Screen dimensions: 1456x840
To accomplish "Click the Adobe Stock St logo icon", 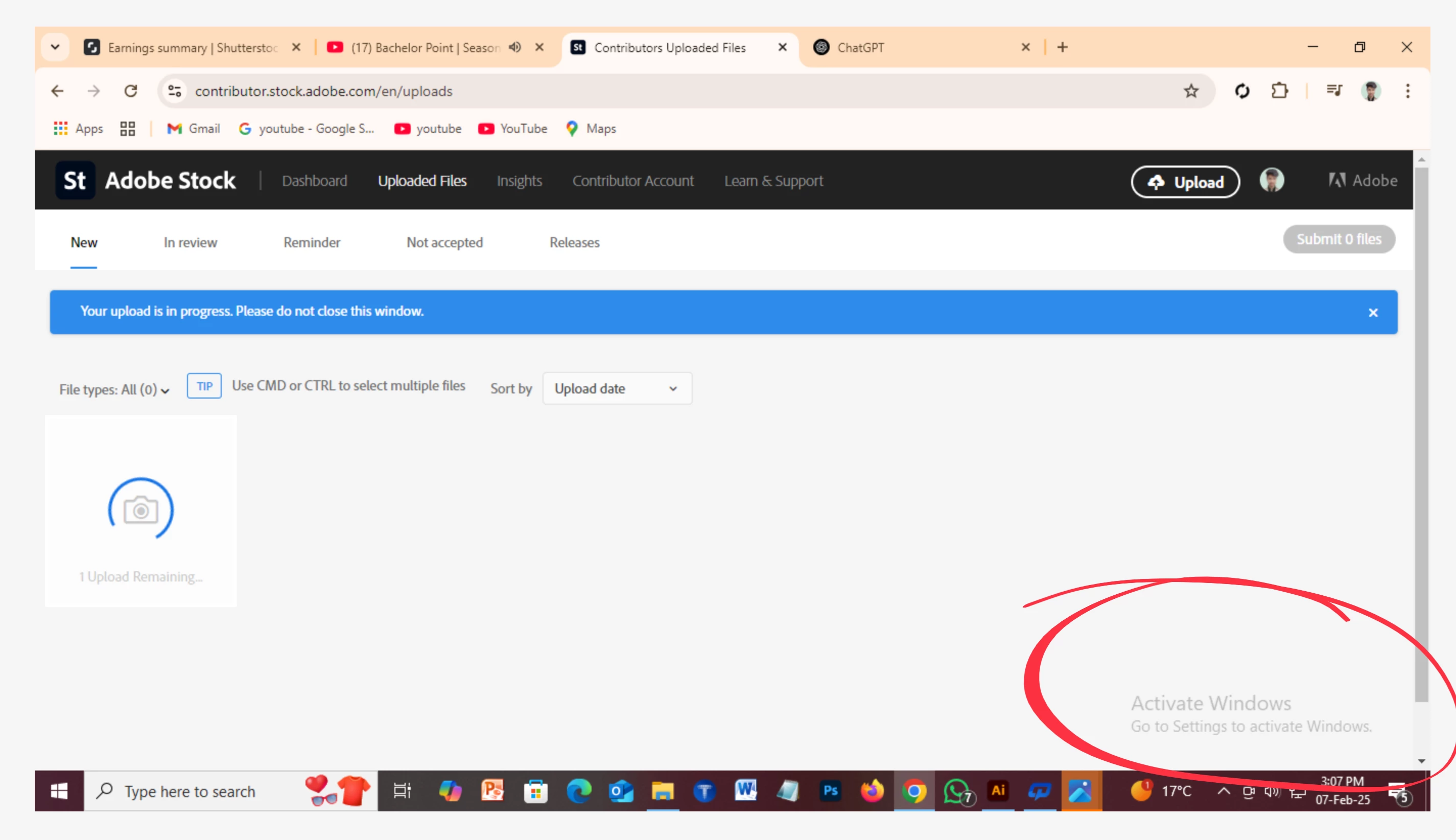I will tap(75, 180).
